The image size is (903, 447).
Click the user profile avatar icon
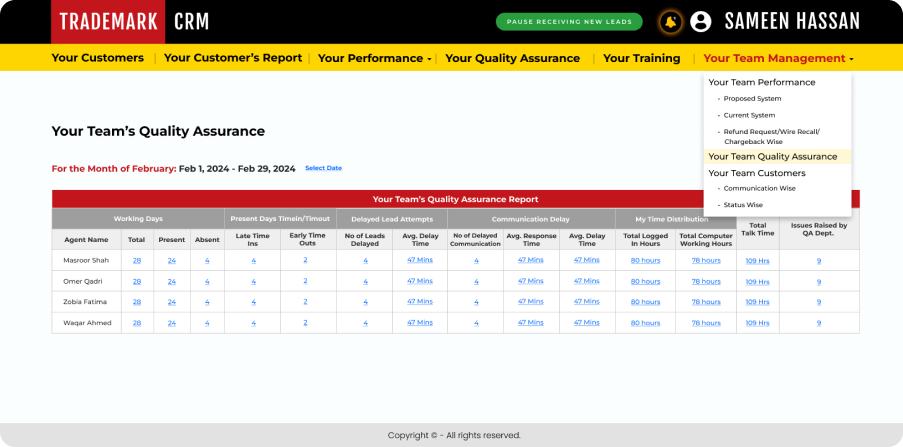pos(701,22)
